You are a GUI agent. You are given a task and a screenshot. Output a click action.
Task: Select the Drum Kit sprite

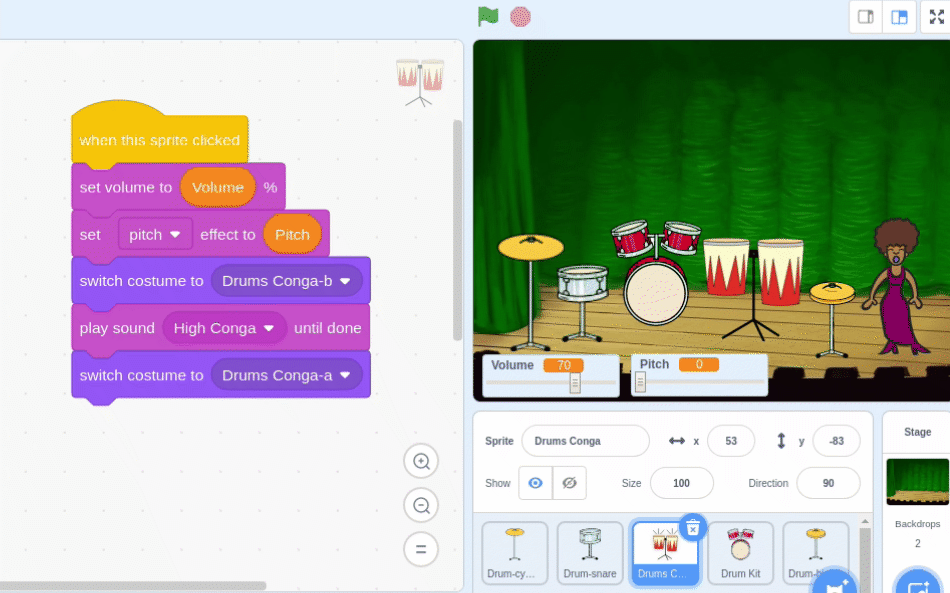740,552
